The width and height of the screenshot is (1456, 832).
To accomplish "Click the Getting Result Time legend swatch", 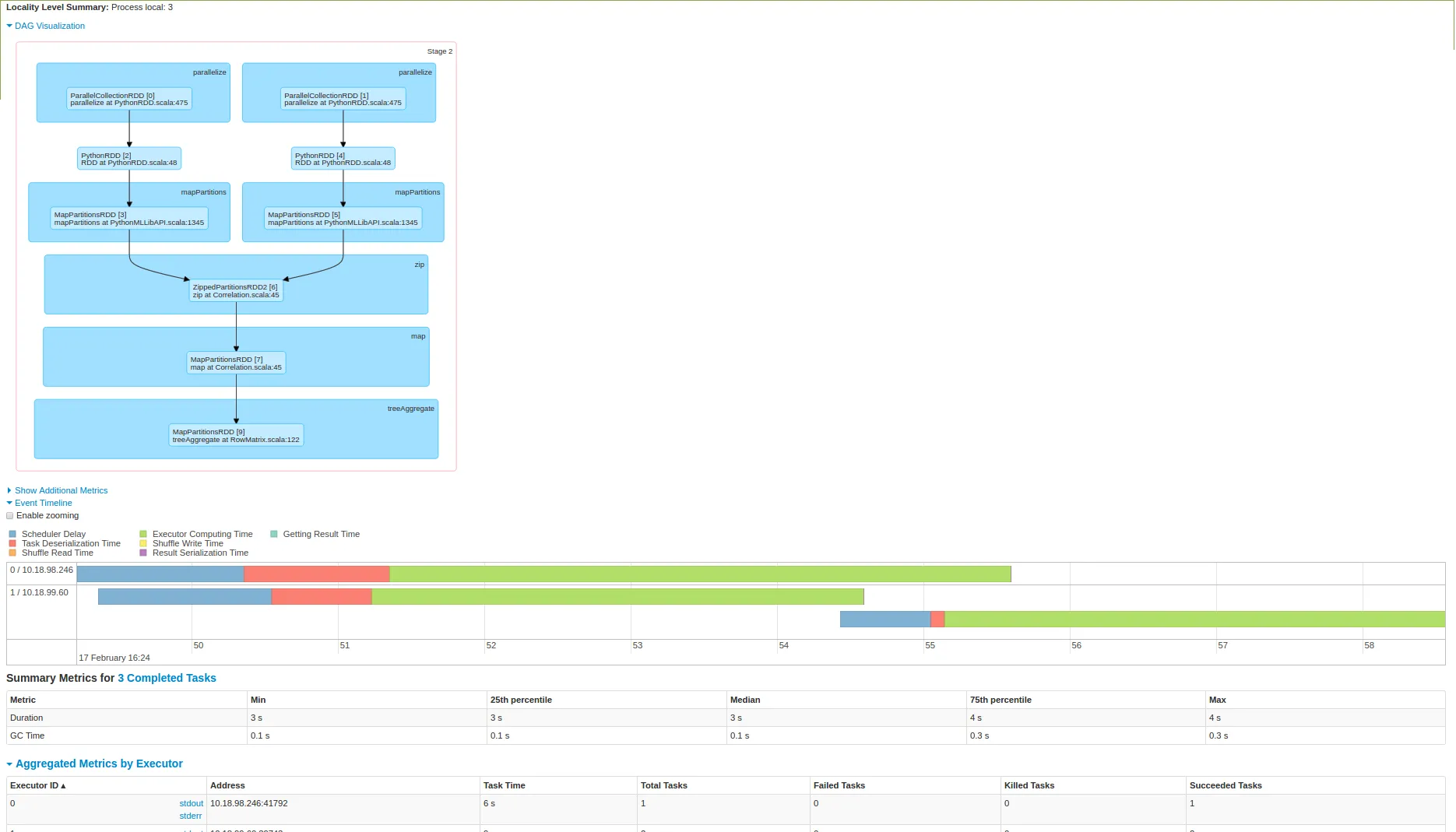I will coord(274,534).
